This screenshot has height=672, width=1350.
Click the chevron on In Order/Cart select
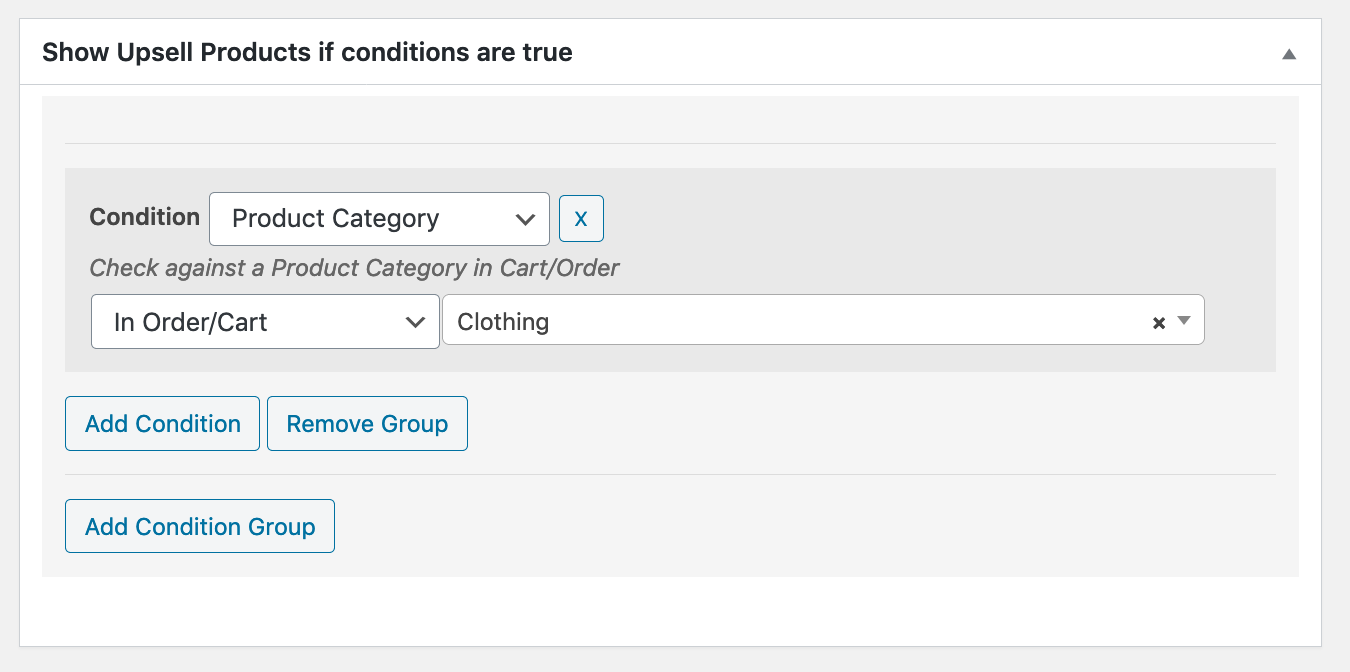click(414, 322)
